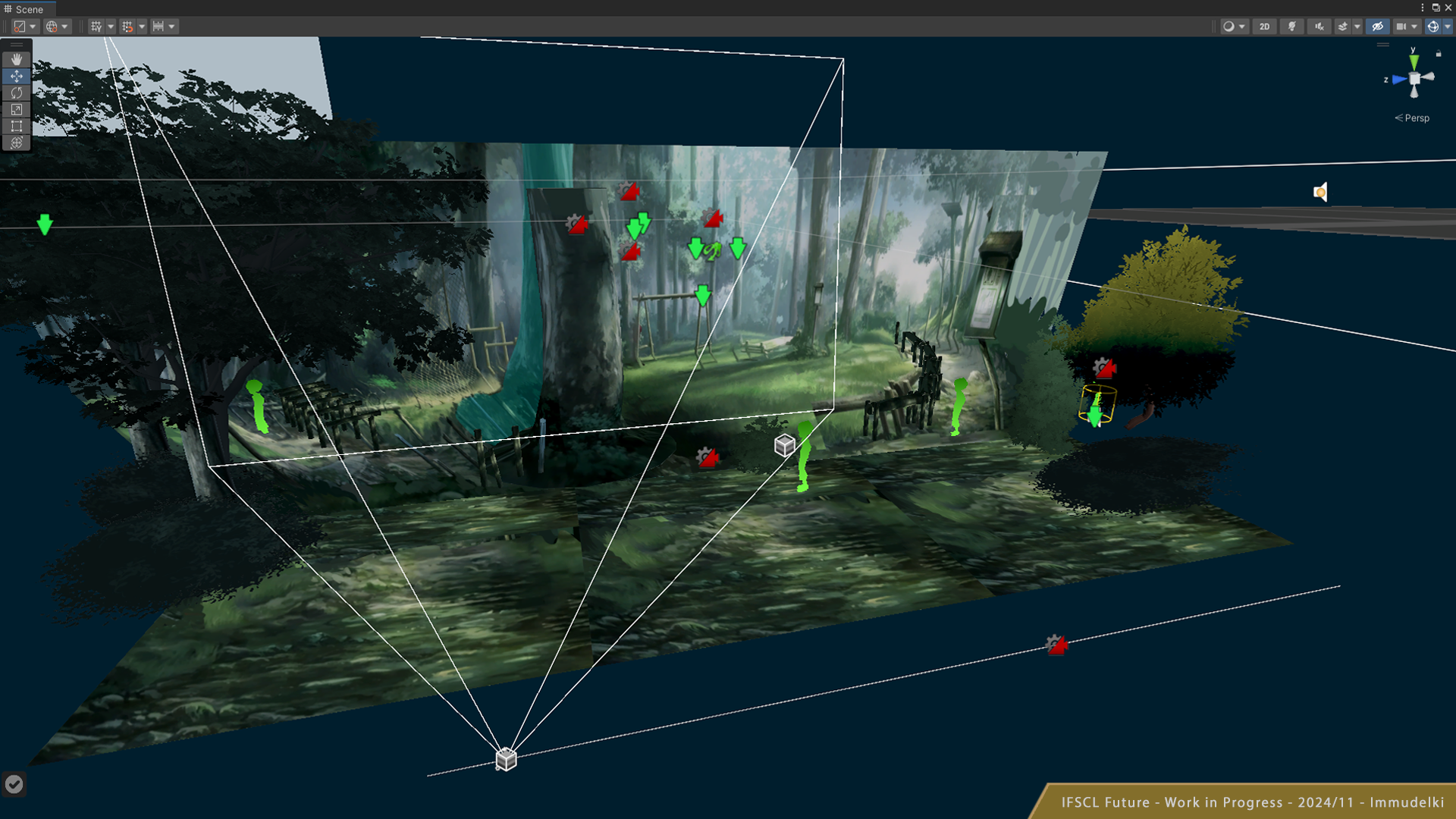Select the Rotate tool
The height and width of the screenshot is (819, 1456).
[16, 93]
